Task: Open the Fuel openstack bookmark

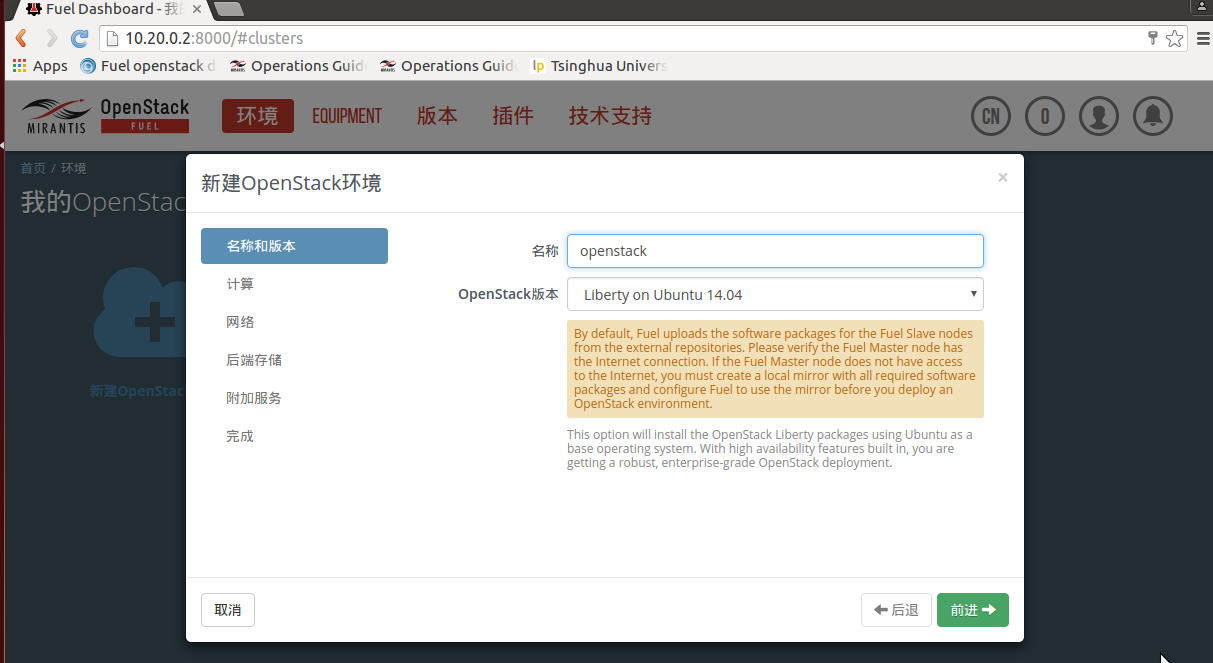Action: point(148,66)
